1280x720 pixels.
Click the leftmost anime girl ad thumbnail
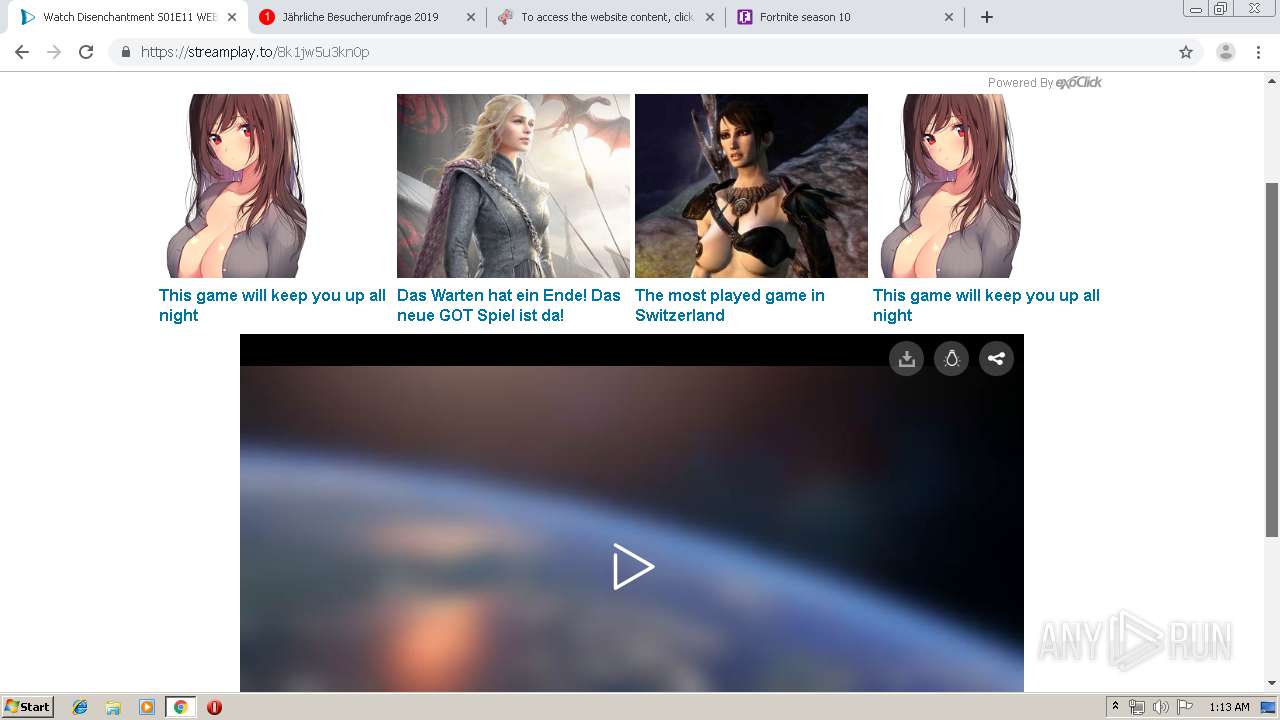(x=237, y=186)
